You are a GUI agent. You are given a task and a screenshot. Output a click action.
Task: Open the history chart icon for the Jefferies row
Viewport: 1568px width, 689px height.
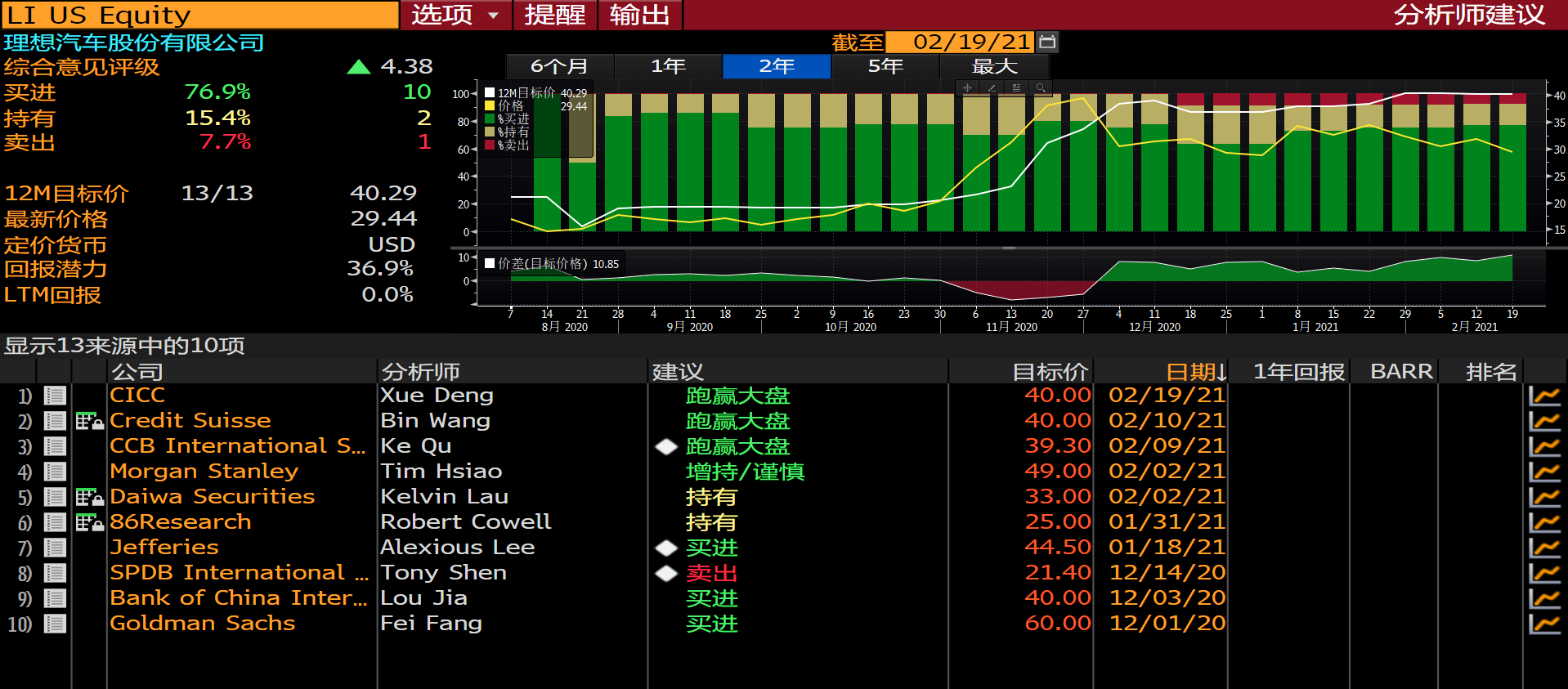(1545, 548)
